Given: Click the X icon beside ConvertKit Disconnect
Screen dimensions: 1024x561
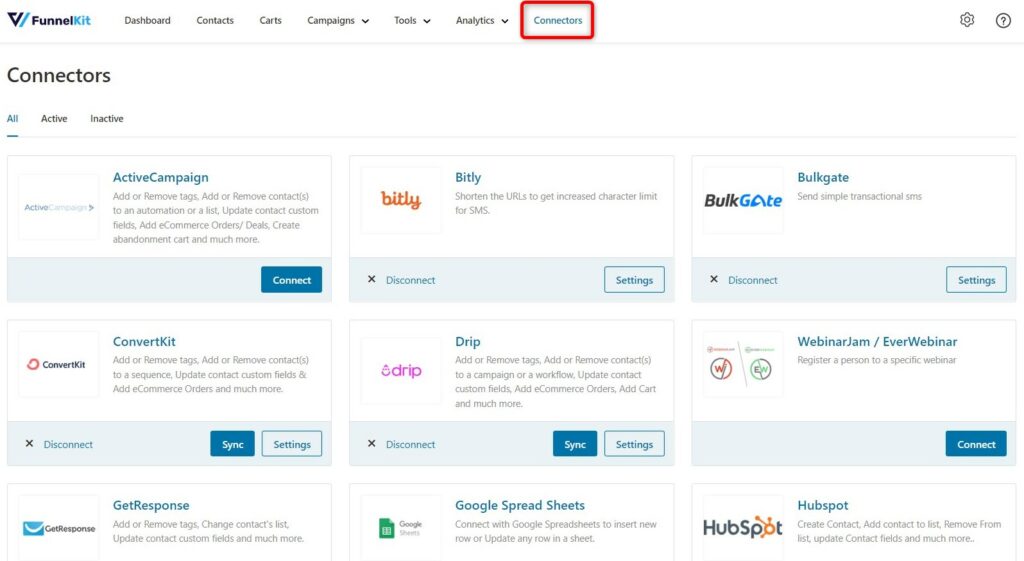Looking at the screenshot, I should click(x=29, y=443).
